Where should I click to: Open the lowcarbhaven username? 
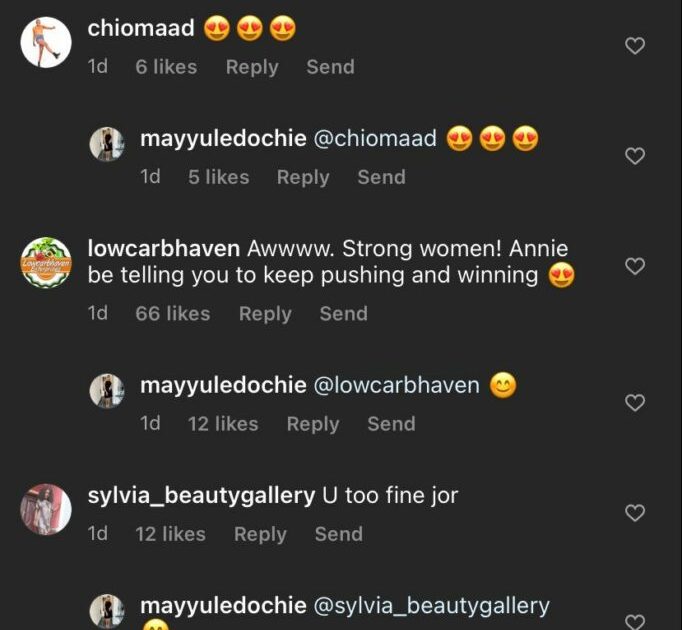click(163, 248)
